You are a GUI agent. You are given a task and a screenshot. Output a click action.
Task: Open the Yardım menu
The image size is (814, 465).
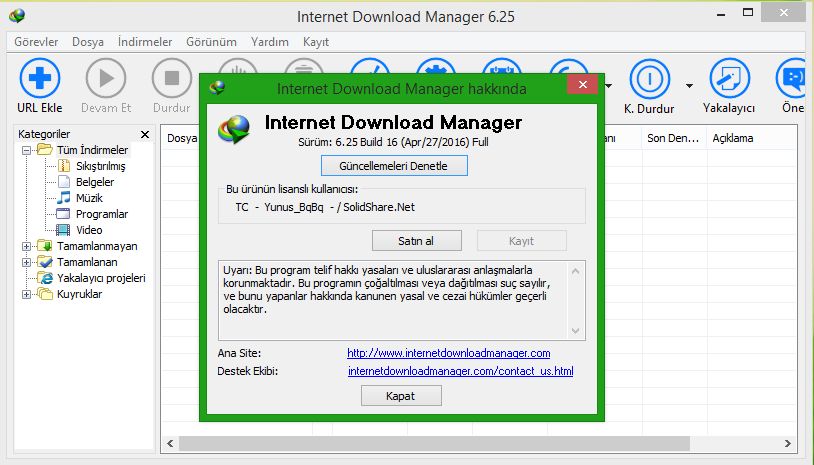pyautogui.click(x=269, y=42)
